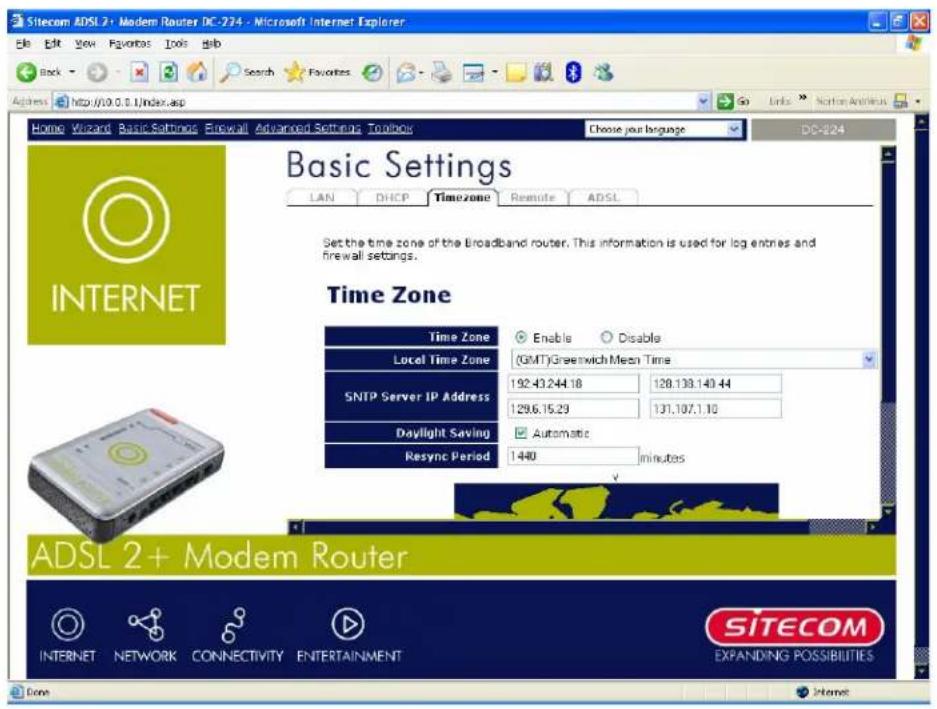Screen dimensions: 937x709
Task: Click the Print toolbar icon
Action: (442, 72)
